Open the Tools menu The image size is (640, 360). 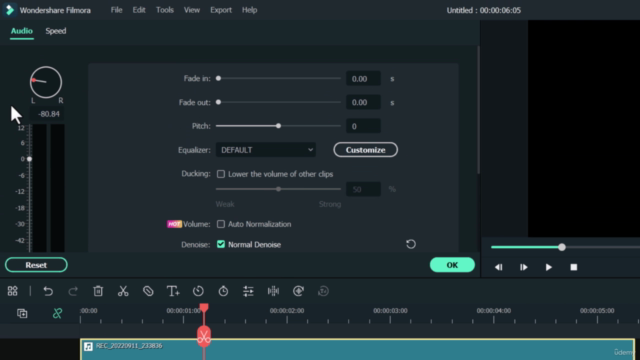point(164,10)
